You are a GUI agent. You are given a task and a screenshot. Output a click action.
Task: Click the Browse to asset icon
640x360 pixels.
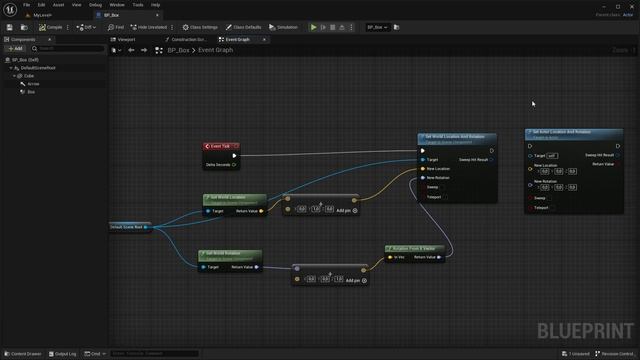click(x=24, y=27)
